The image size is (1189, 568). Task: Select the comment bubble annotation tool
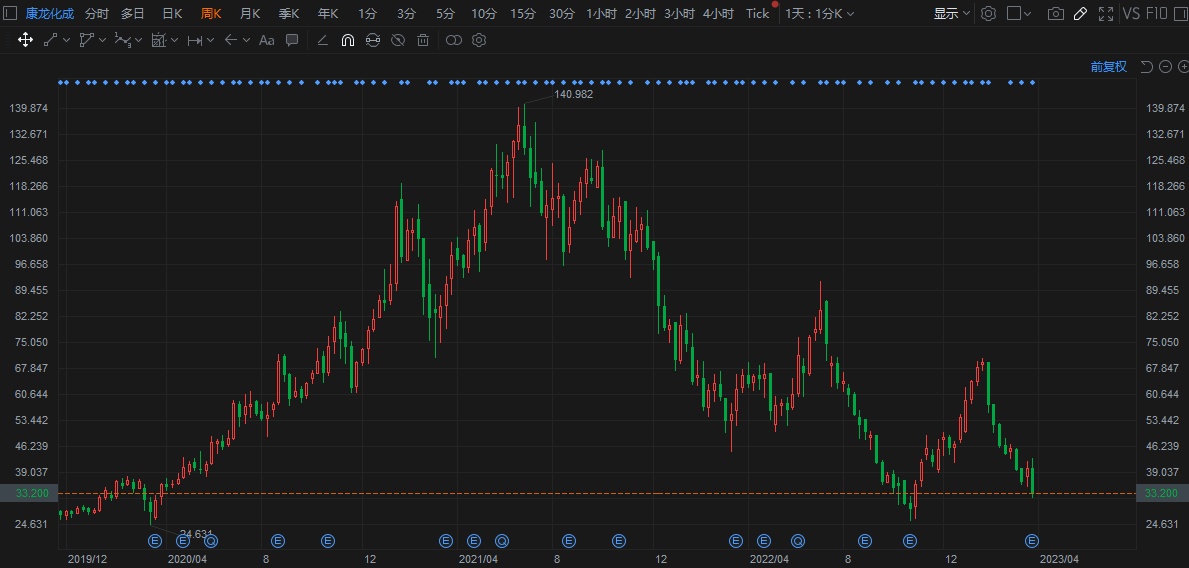pos(292,40)
